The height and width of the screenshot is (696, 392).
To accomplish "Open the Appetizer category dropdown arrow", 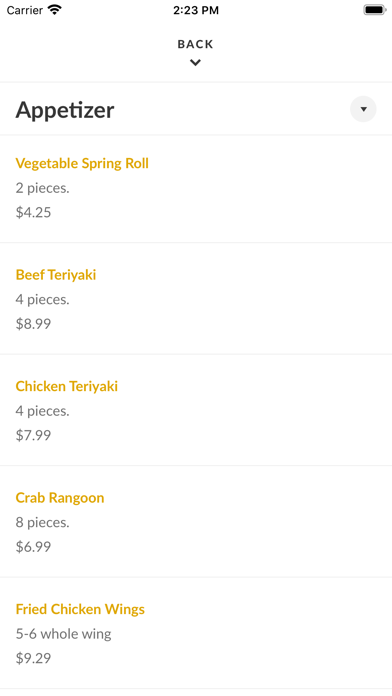I will [x=363, y=109].
